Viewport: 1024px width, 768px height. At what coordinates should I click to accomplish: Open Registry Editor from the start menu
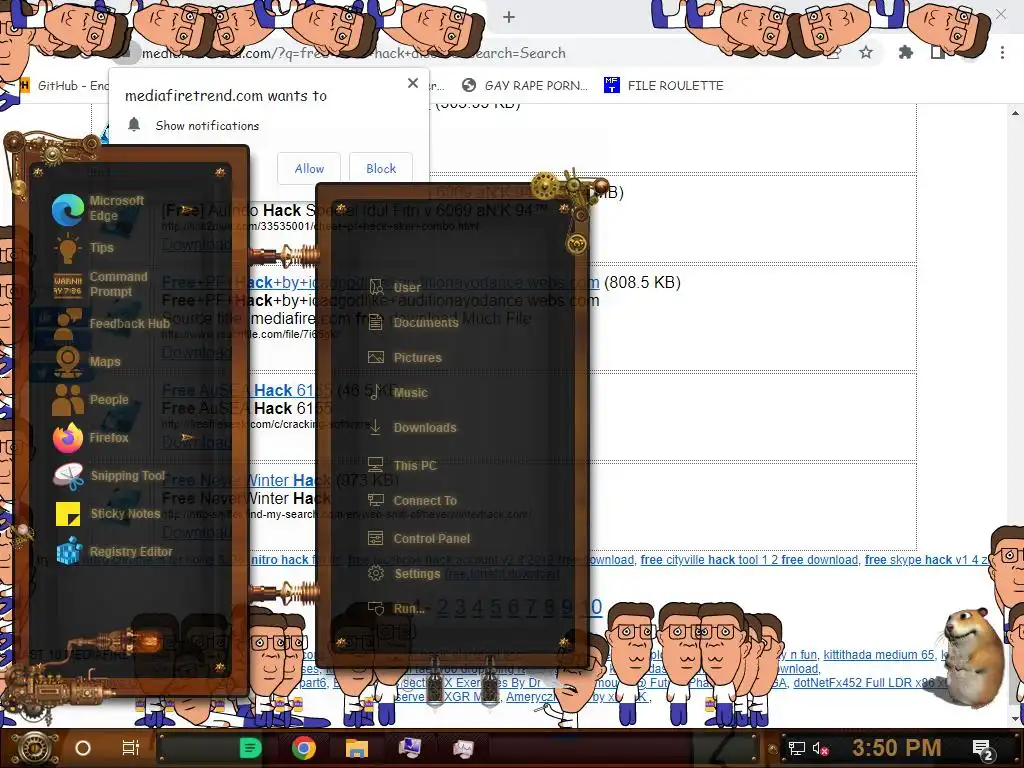tap(114, 552)
